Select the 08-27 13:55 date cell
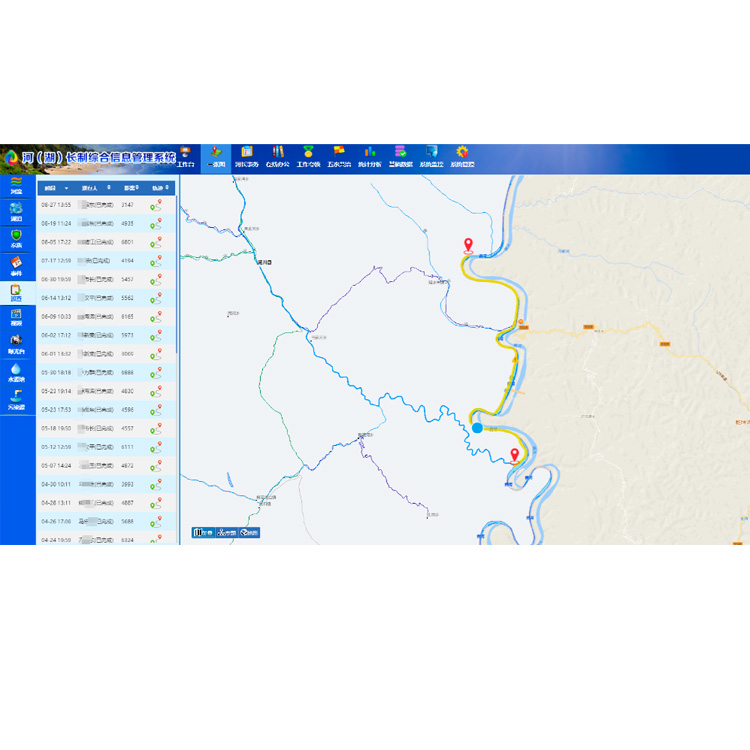This screenshot has width=750, height=750. coord(56,205)
